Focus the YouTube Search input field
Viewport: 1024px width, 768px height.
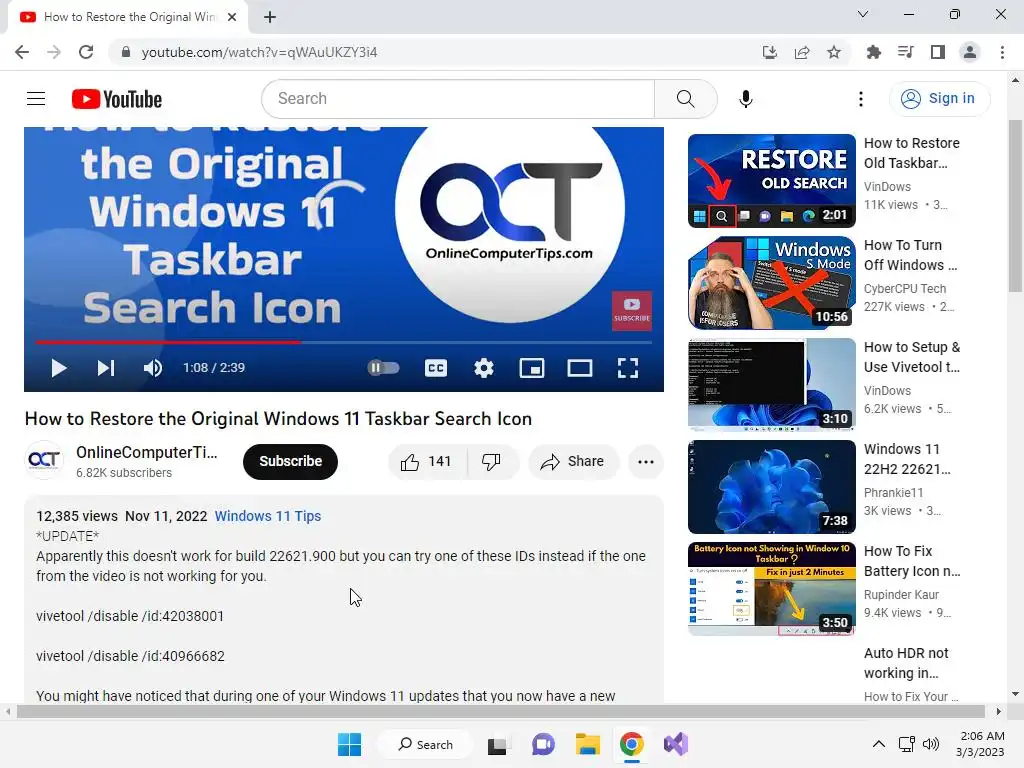pyautogui.click(x=458, y=99)
